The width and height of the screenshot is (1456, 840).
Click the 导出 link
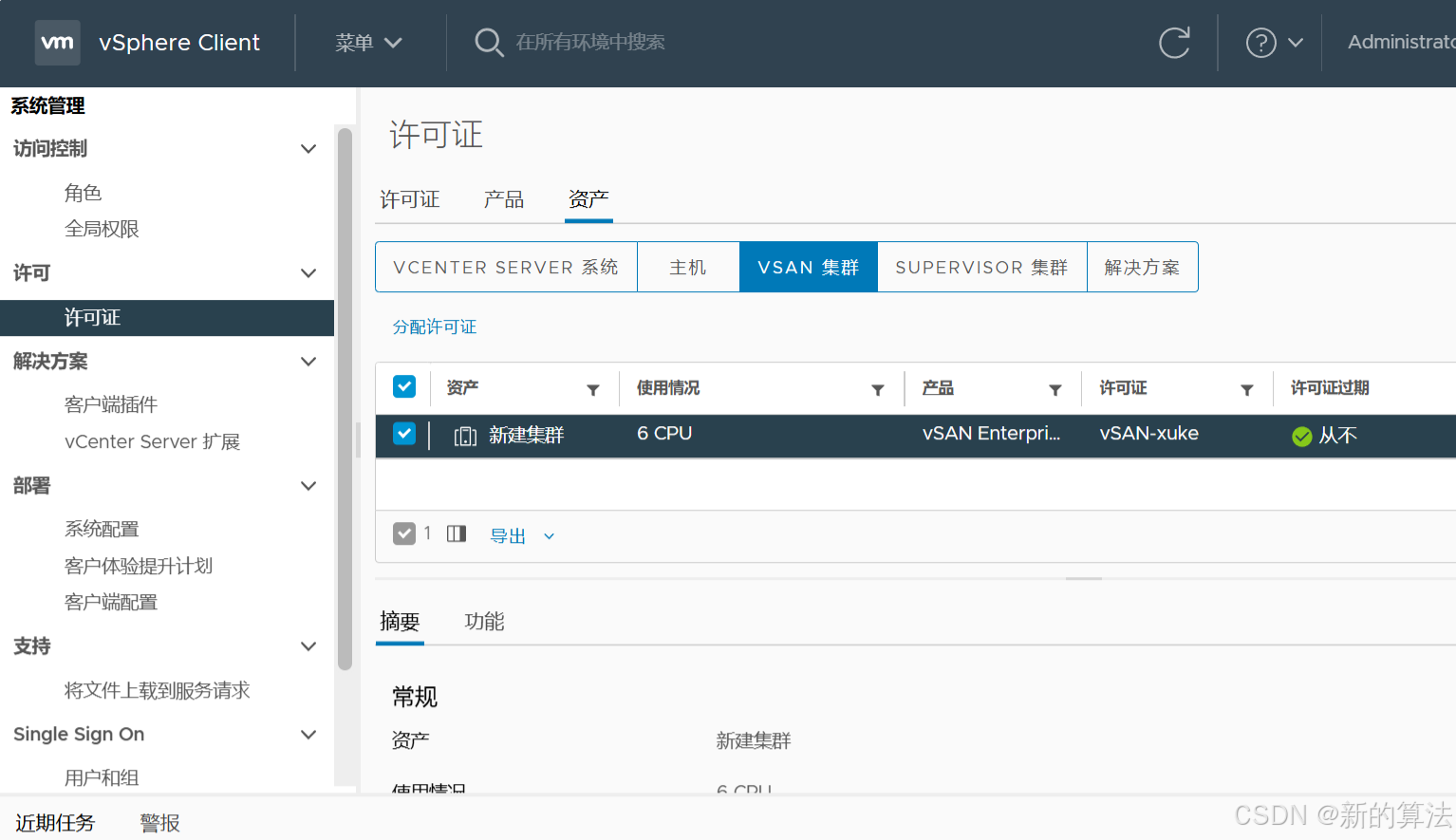pyautogui.click(x=508, y=536)
